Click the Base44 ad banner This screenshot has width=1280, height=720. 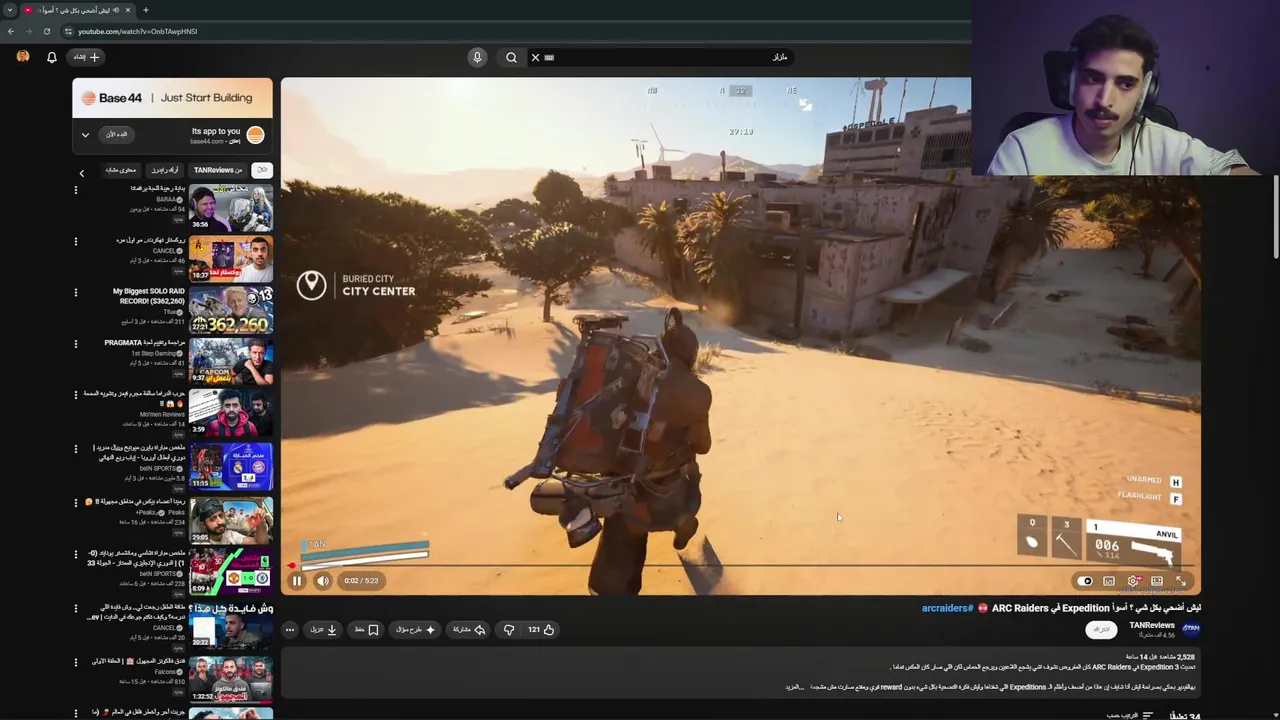click(172, 98)
